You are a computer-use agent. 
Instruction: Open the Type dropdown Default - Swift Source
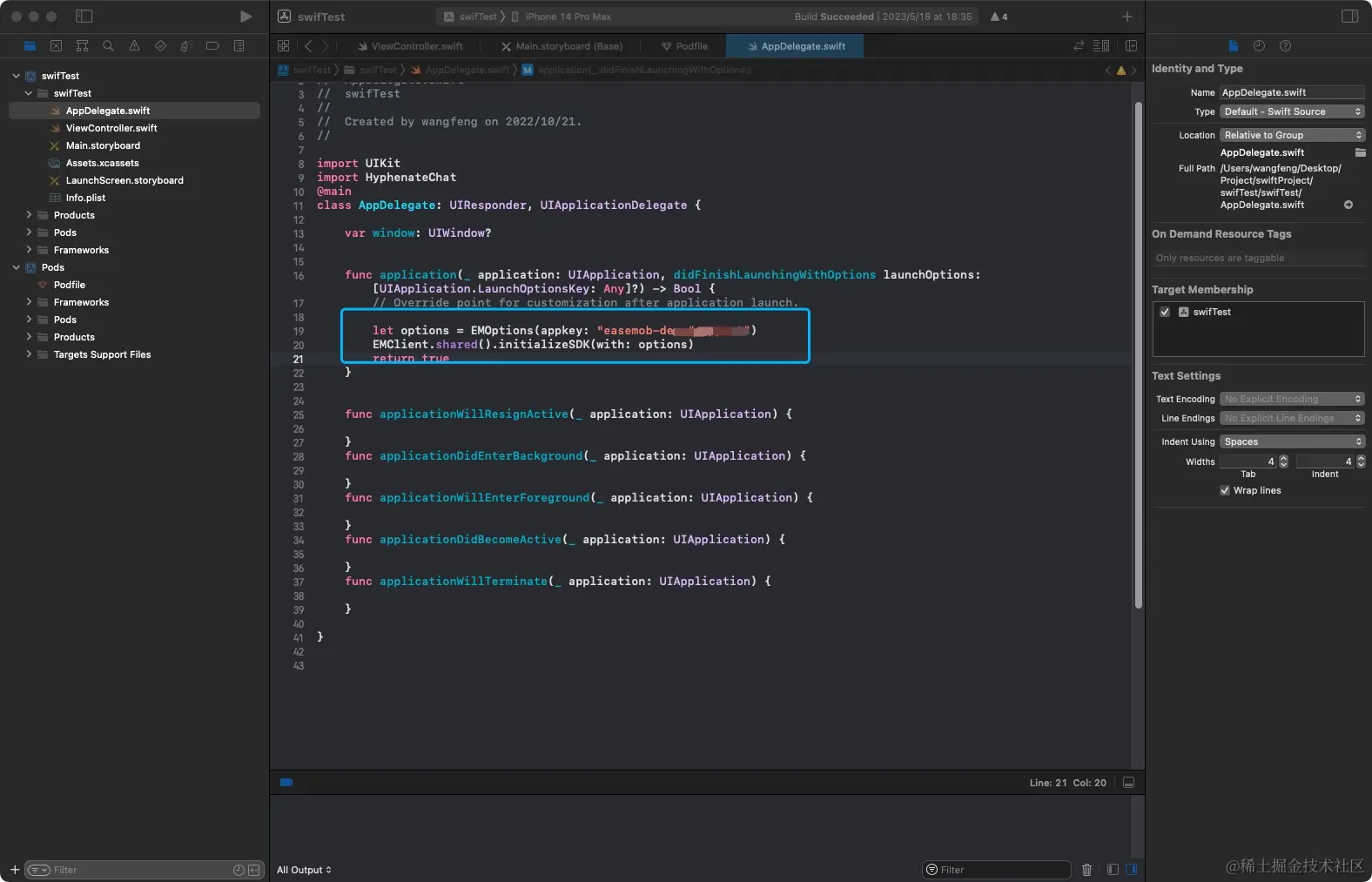(1292, 111)
